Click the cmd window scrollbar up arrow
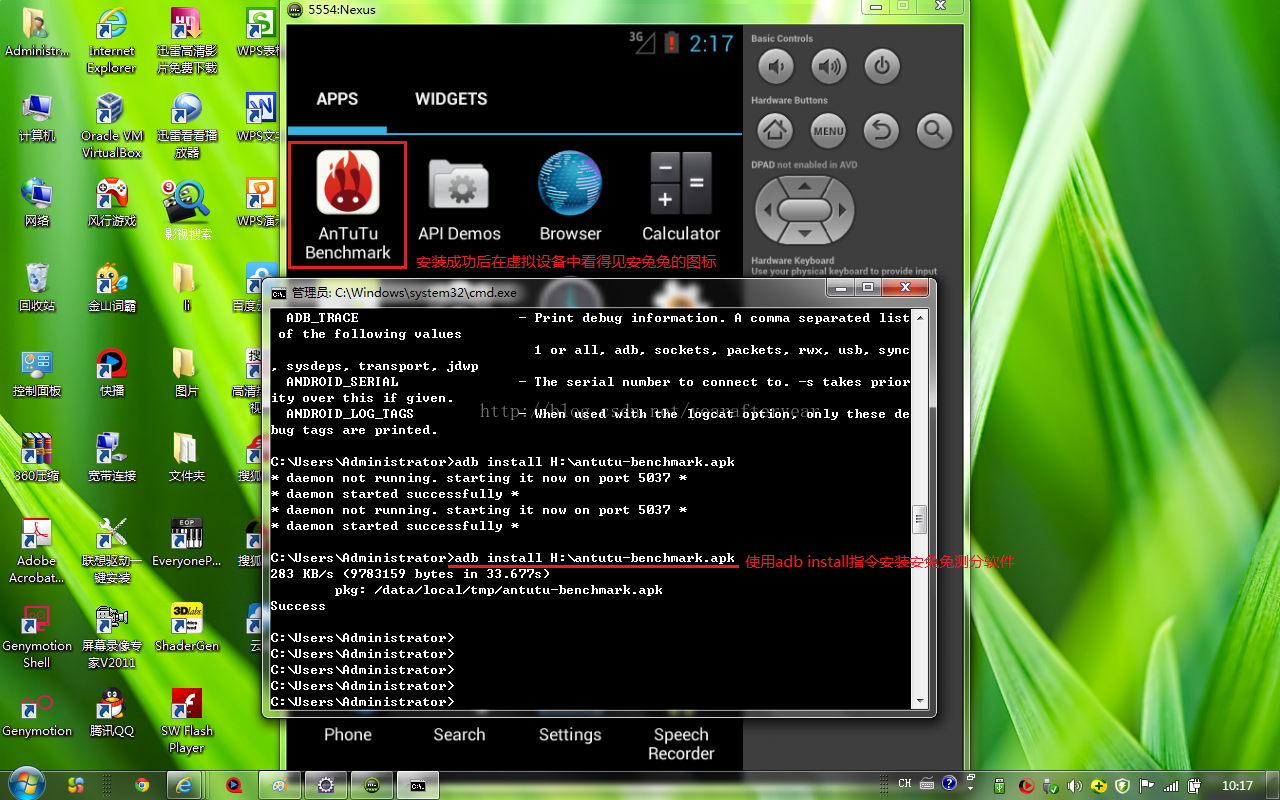Viewport: 1280px width, 800px height. 920,318
